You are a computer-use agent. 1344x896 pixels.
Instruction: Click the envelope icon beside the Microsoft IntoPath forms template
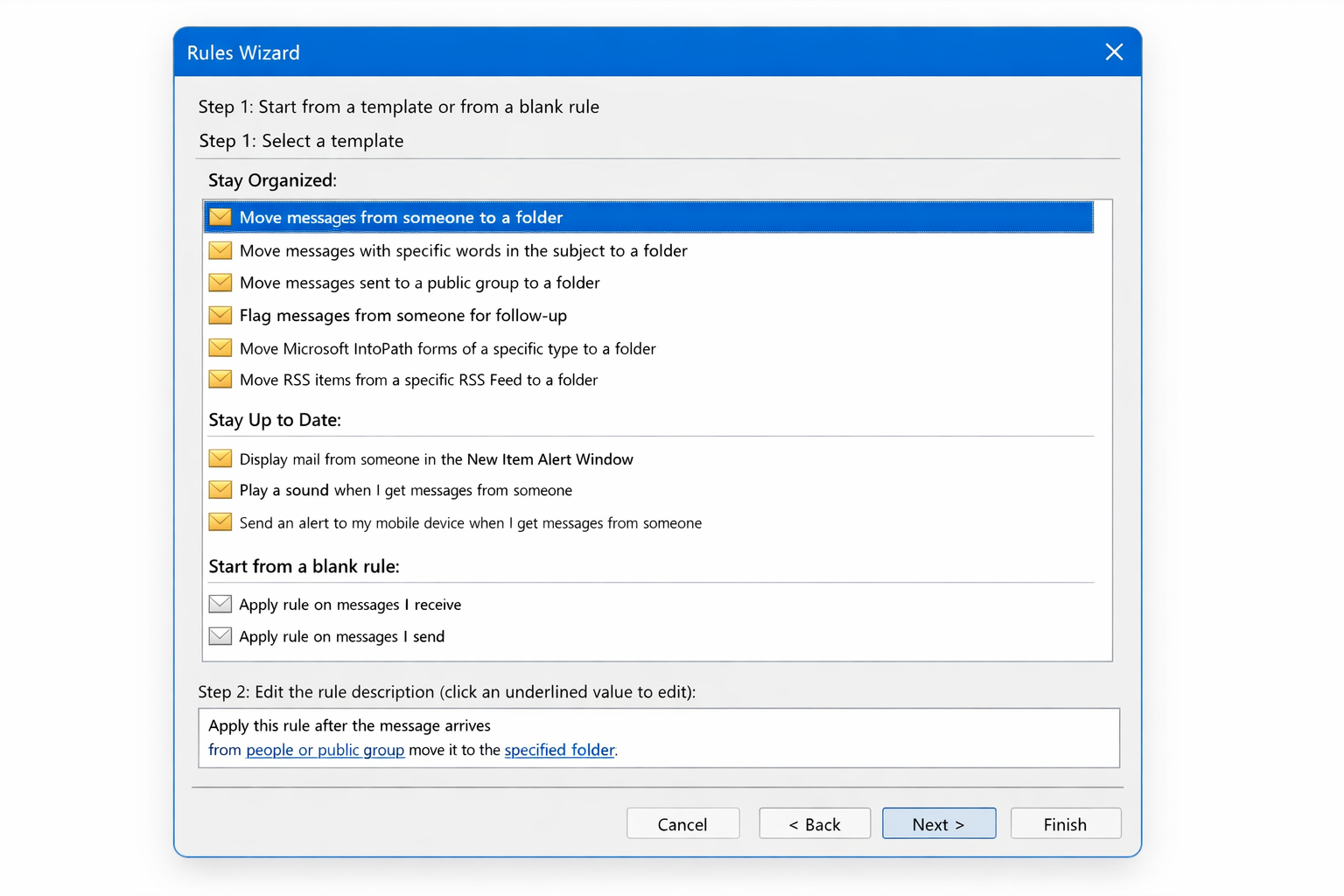click(220, 347)
